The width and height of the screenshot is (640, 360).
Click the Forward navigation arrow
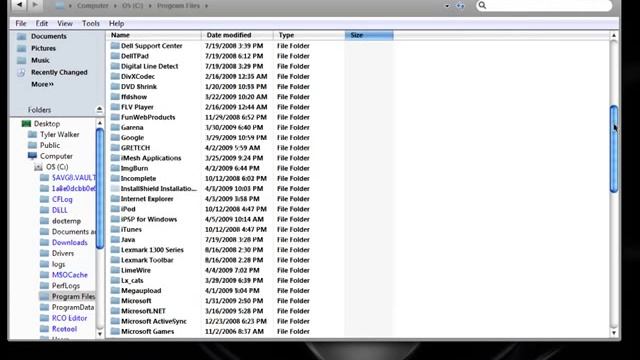coord(35,5)
